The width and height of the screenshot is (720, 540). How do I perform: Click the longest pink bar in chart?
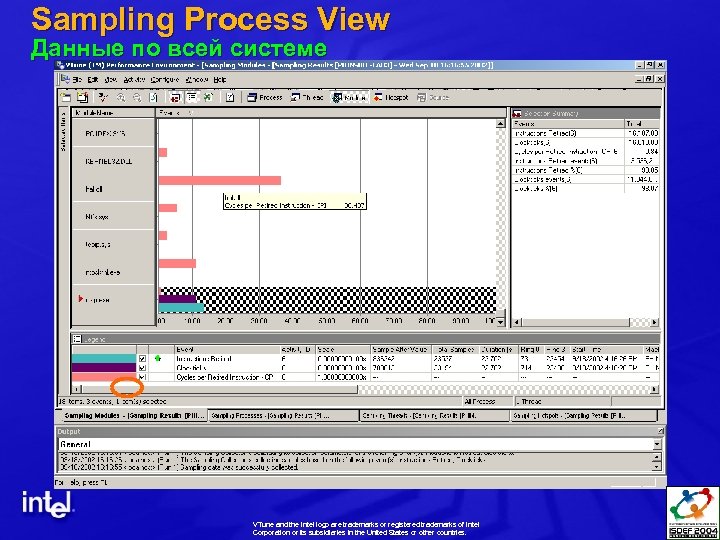(x=219, y=180)
